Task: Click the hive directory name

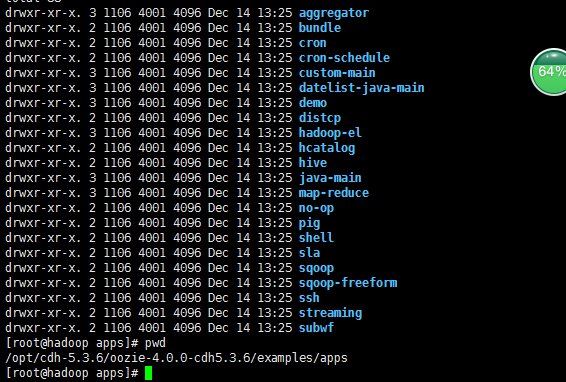Action: [x=313, y=163]
